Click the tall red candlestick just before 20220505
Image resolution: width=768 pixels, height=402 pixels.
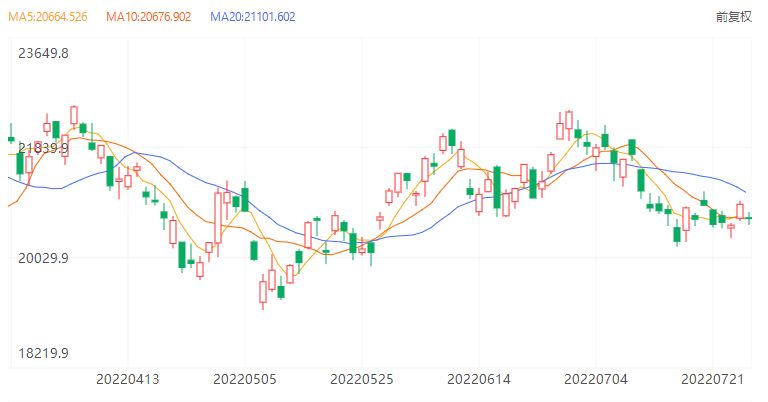pyautogui.click(x=218, y=216)
